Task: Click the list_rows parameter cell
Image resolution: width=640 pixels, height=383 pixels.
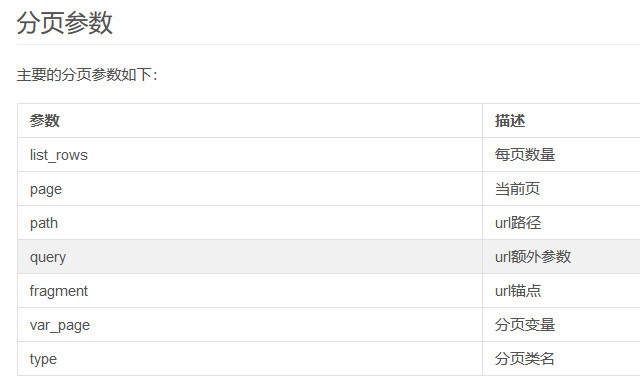Action: point(250,155)
